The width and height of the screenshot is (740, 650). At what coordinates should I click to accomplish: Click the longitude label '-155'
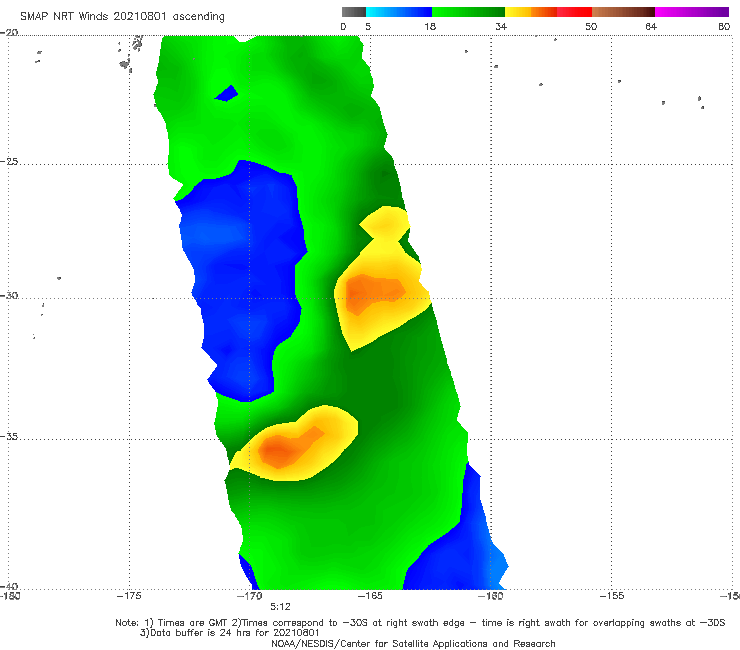click(612, 596)
